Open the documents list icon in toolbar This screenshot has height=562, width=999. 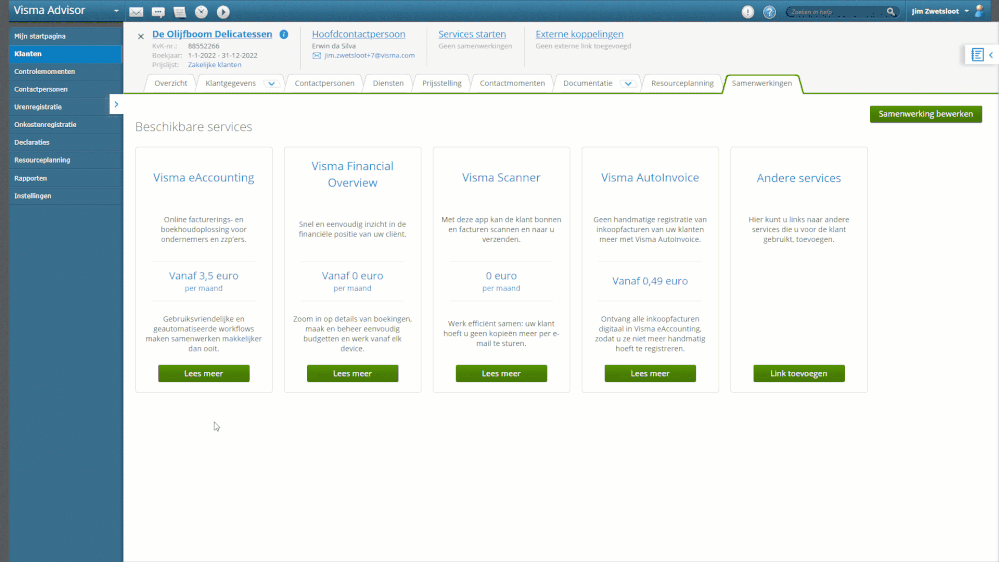[x=180, y=12]
